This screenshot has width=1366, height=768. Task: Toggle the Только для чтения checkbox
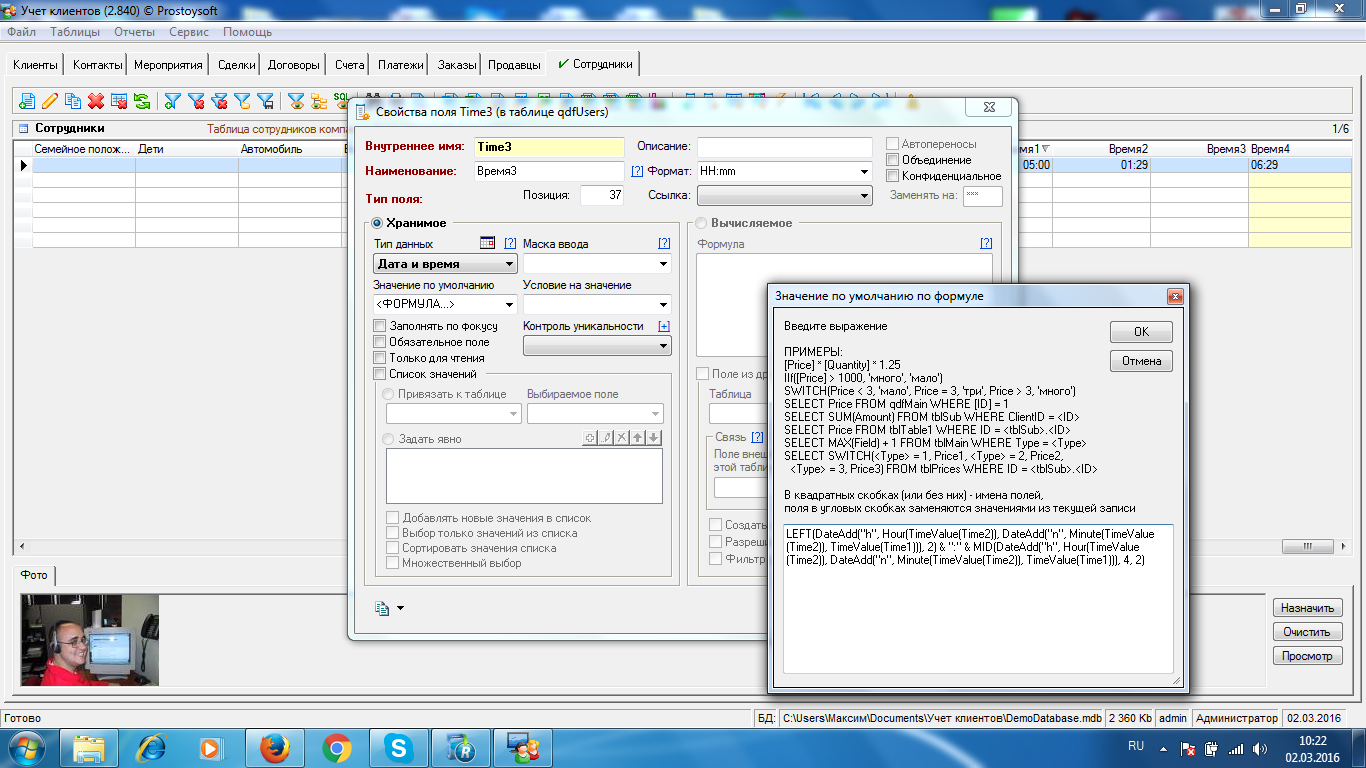(380, 358)
